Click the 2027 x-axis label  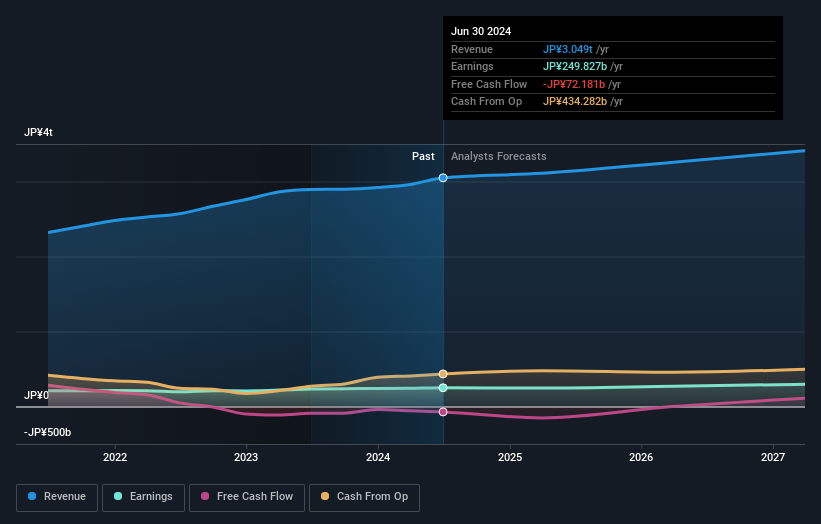[x=773, y=458]
